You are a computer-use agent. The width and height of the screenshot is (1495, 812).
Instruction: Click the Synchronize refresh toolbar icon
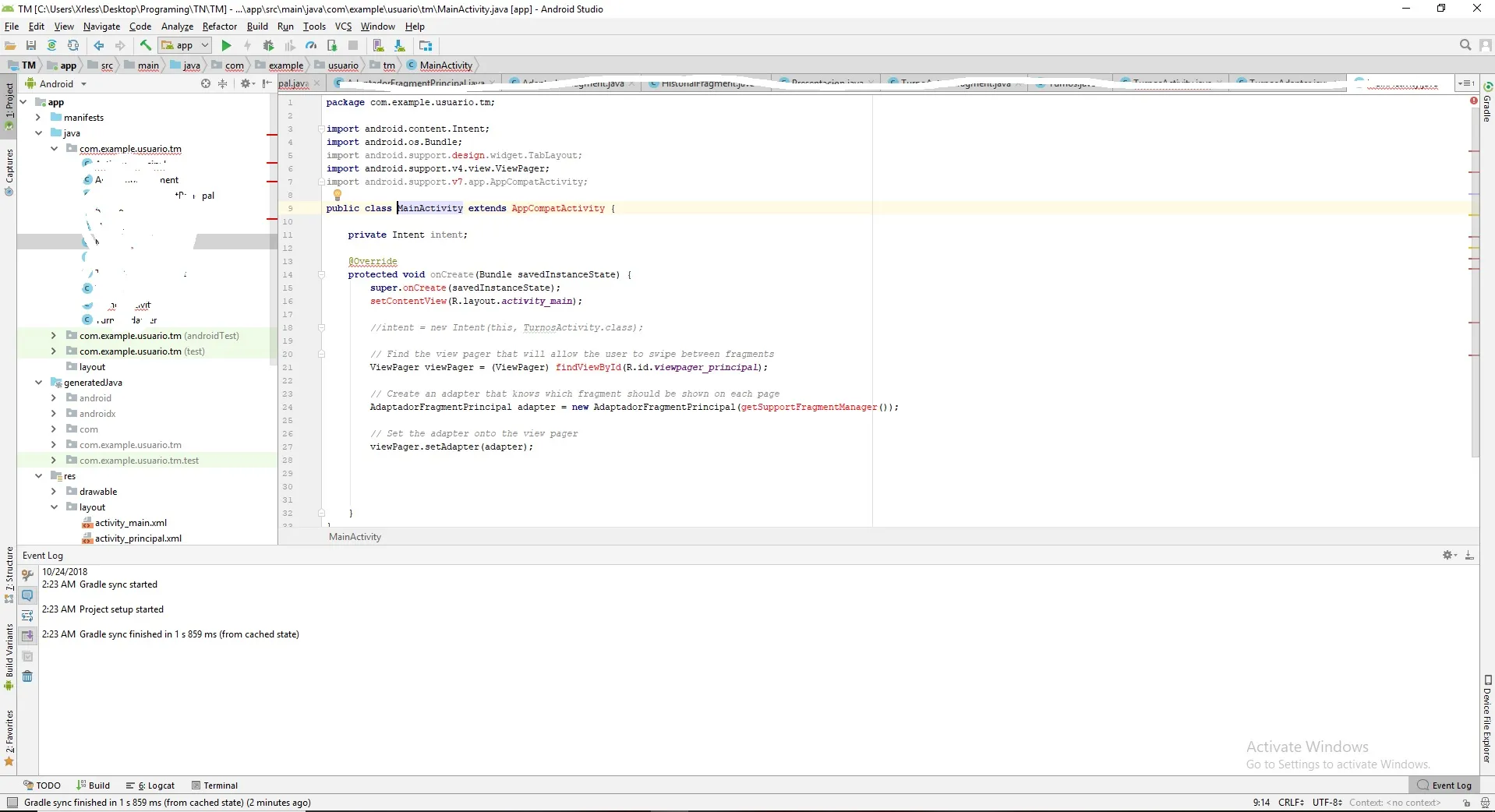tap(73, 46)
